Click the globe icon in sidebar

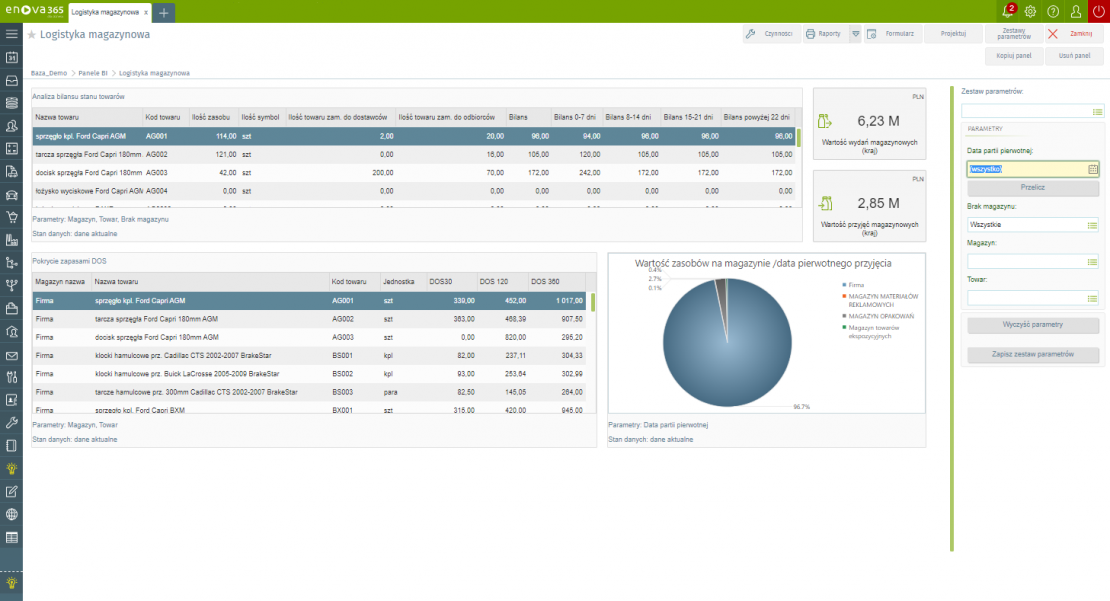click(x=12, y=514)
